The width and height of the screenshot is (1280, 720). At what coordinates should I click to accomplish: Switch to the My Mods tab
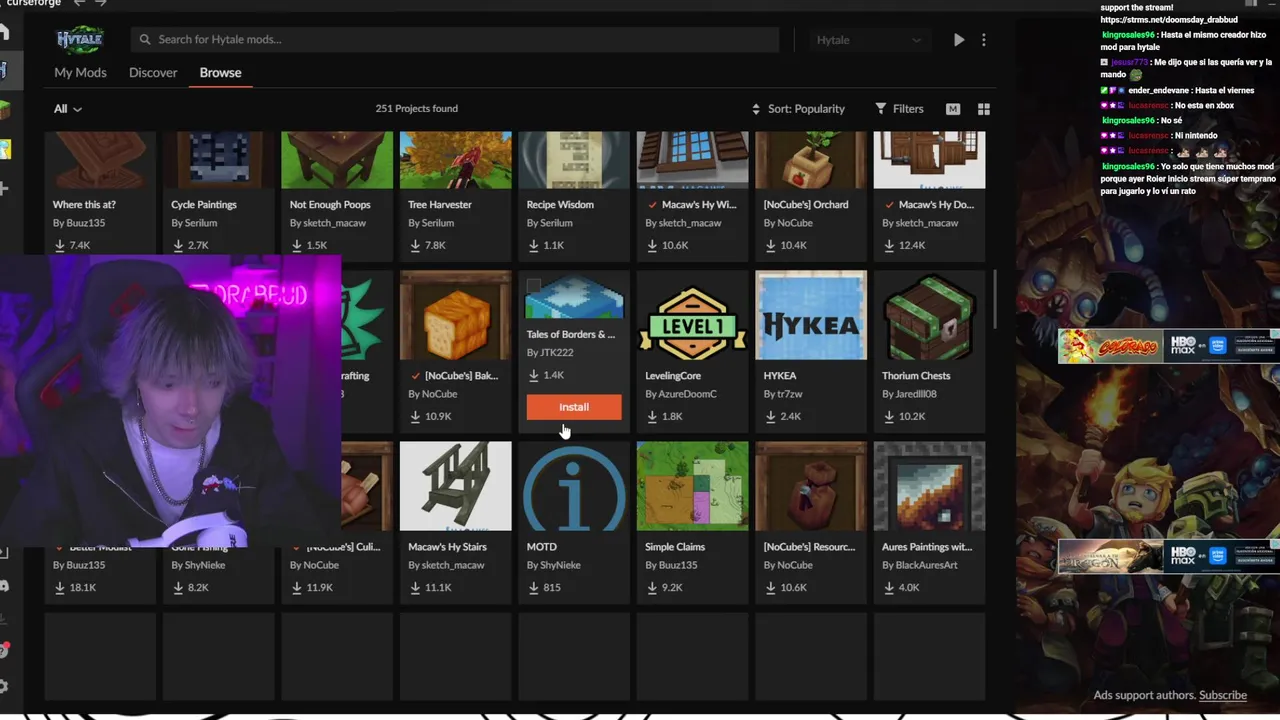coord(80,72)
